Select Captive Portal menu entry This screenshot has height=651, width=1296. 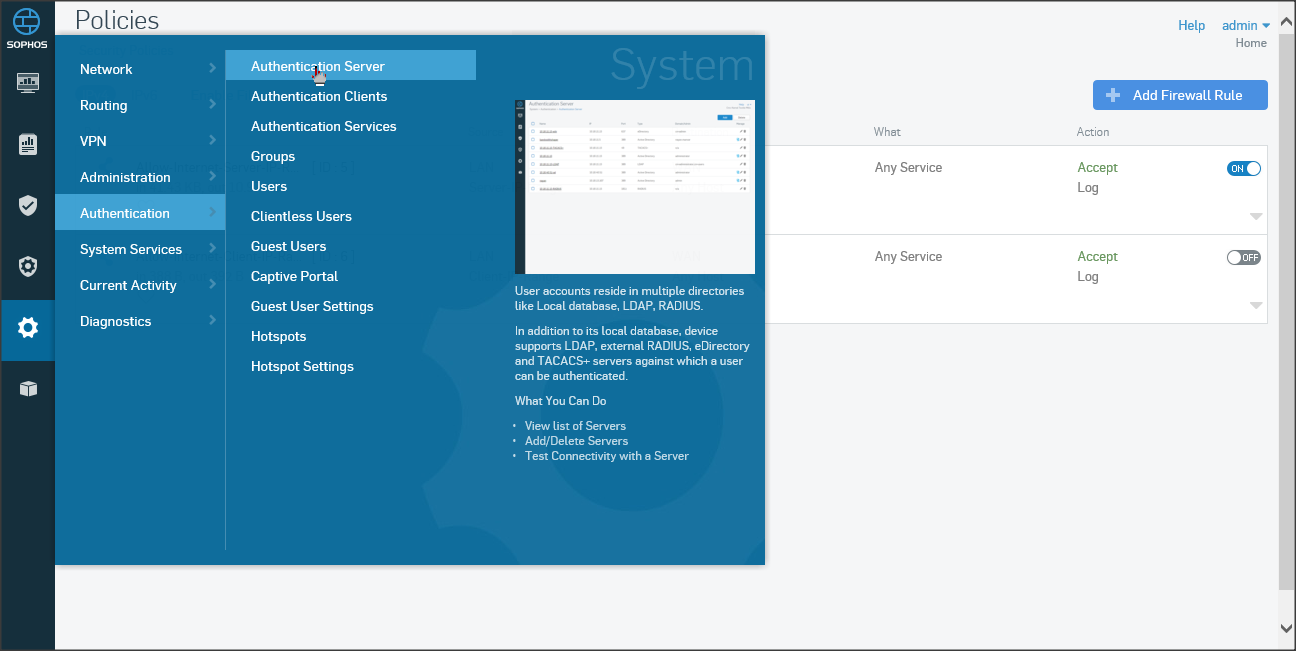point(294,276)
